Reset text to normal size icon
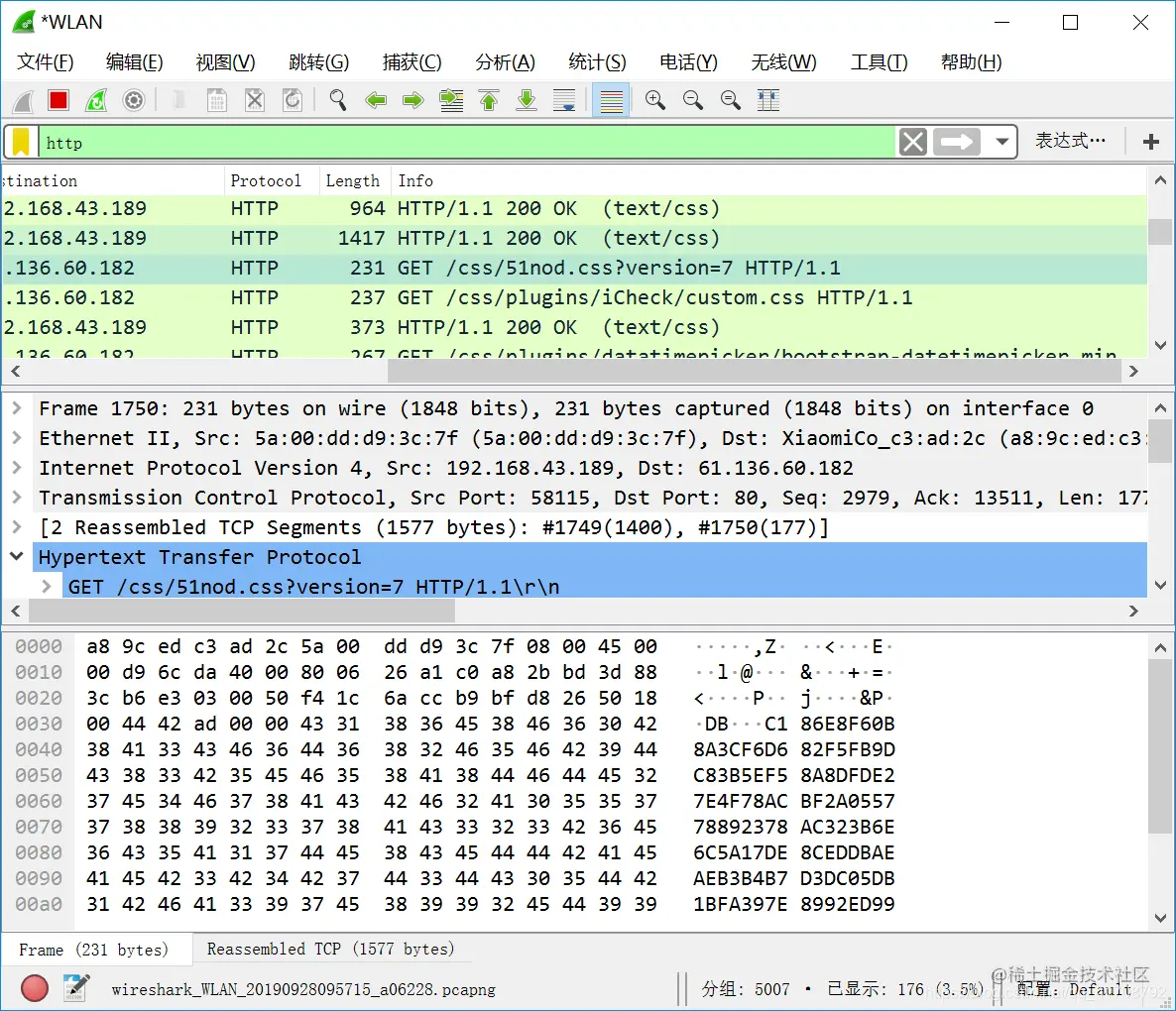1176x1011 pixels. coord(731,100)
